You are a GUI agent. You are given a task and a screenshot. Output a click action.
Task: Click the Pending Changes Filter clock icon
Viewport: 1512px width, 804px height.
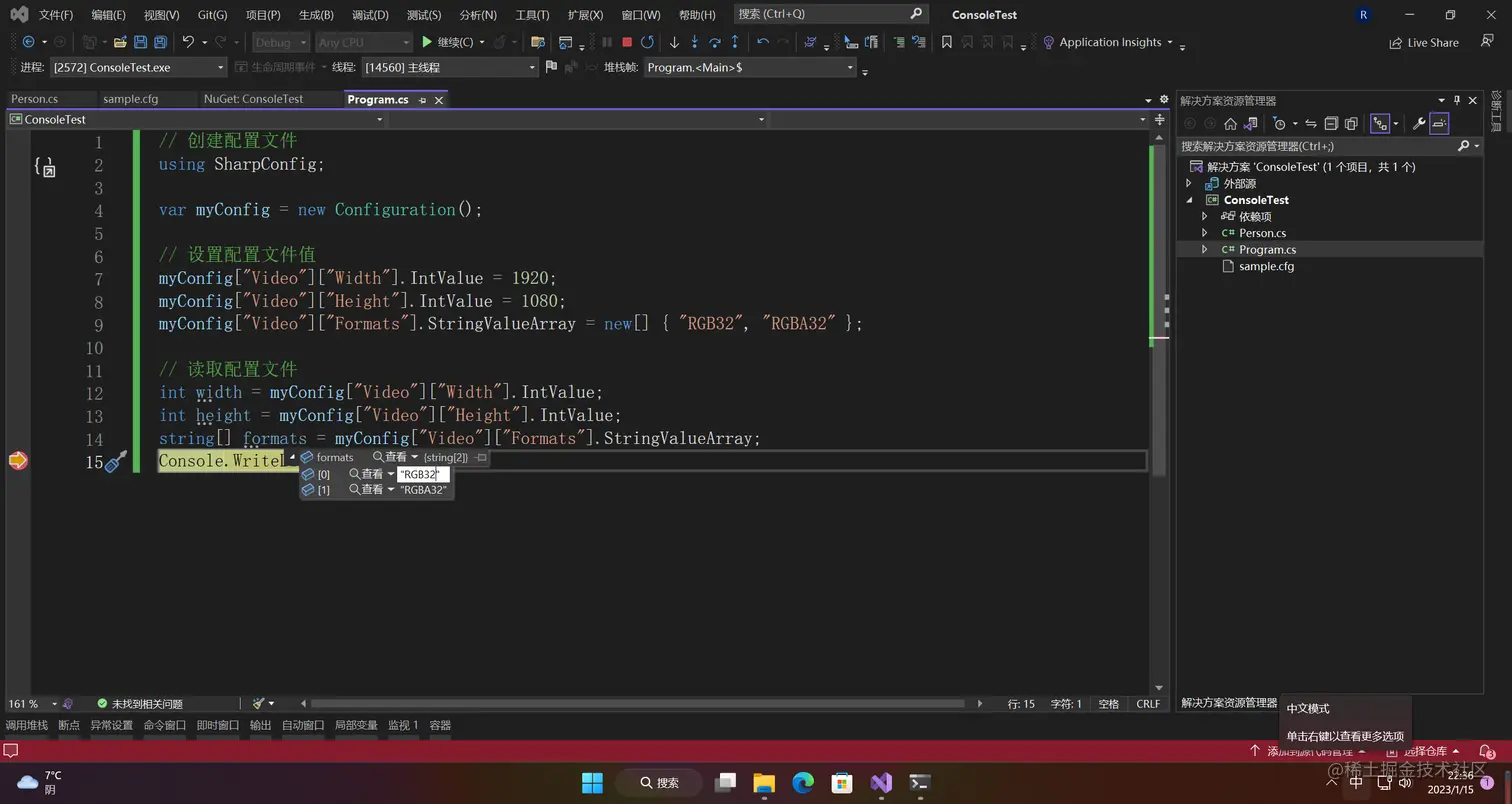pyautogui.click(x=1279, y=124)
